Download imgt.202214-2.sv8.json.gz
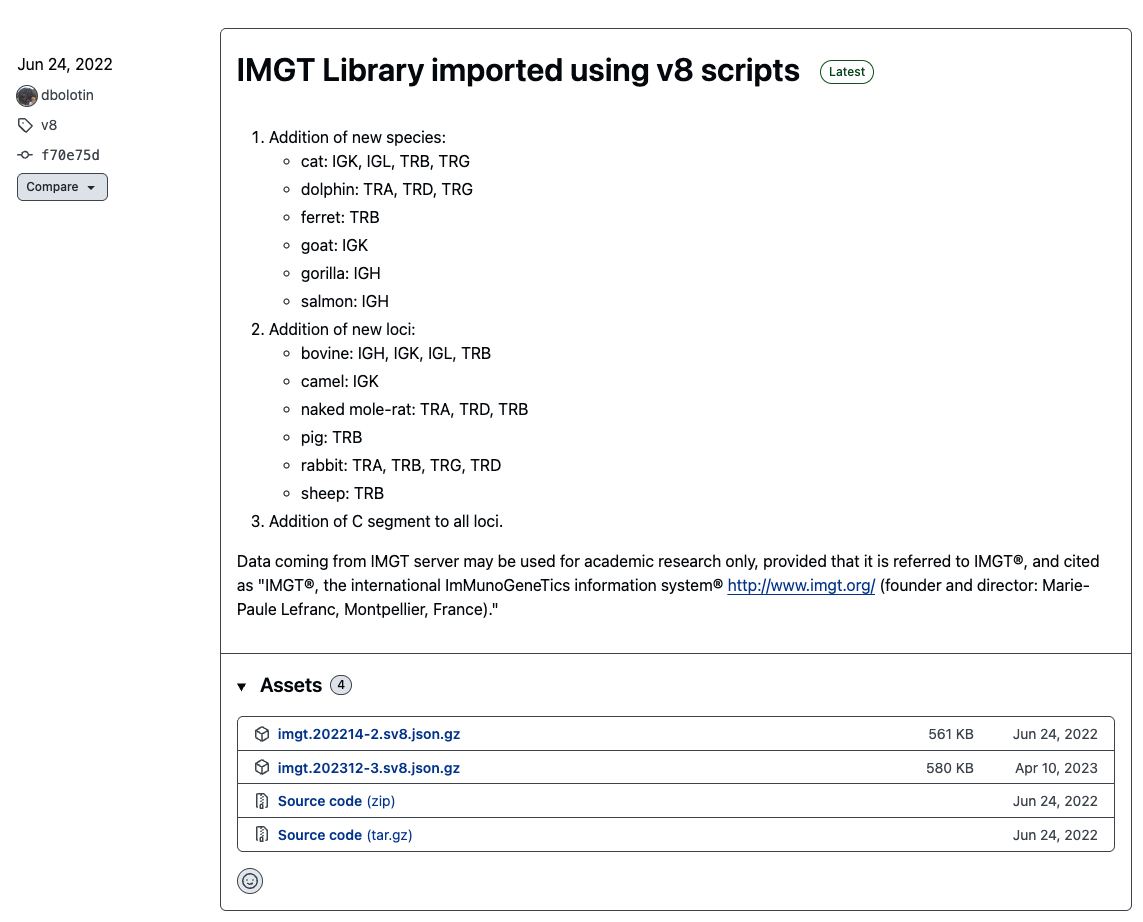The width and height of the screenshot is (1143, 922). [x=368, y=734]
